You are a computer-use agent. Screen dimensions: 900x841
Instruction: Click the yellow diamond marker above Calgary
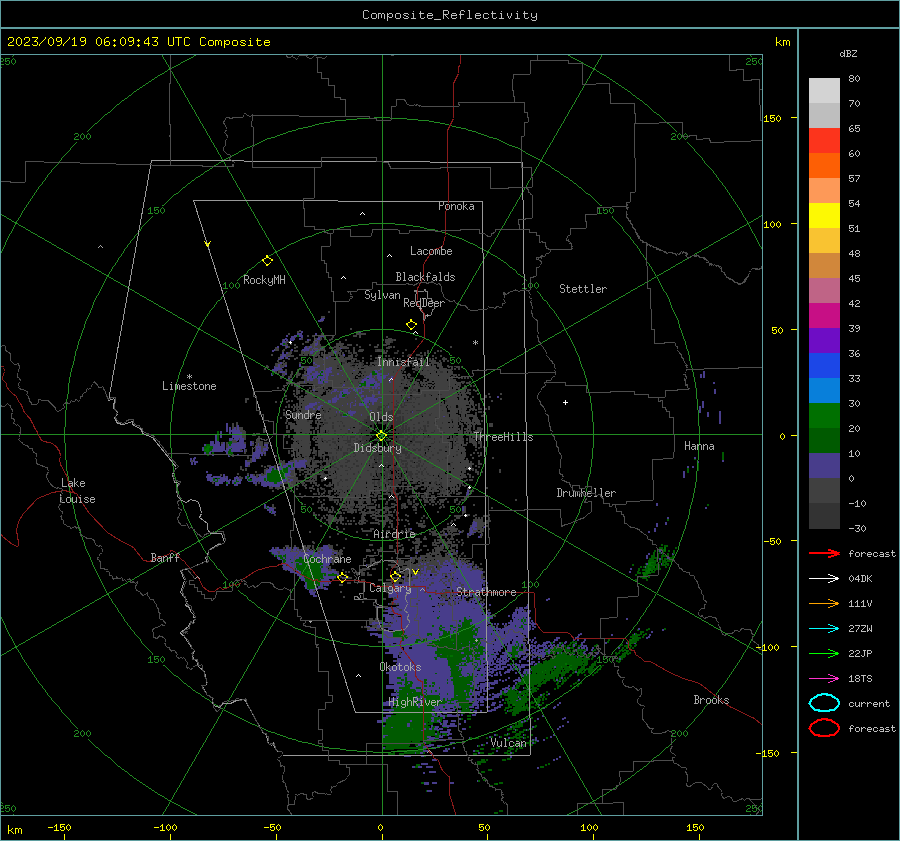[x=395, y=576]
